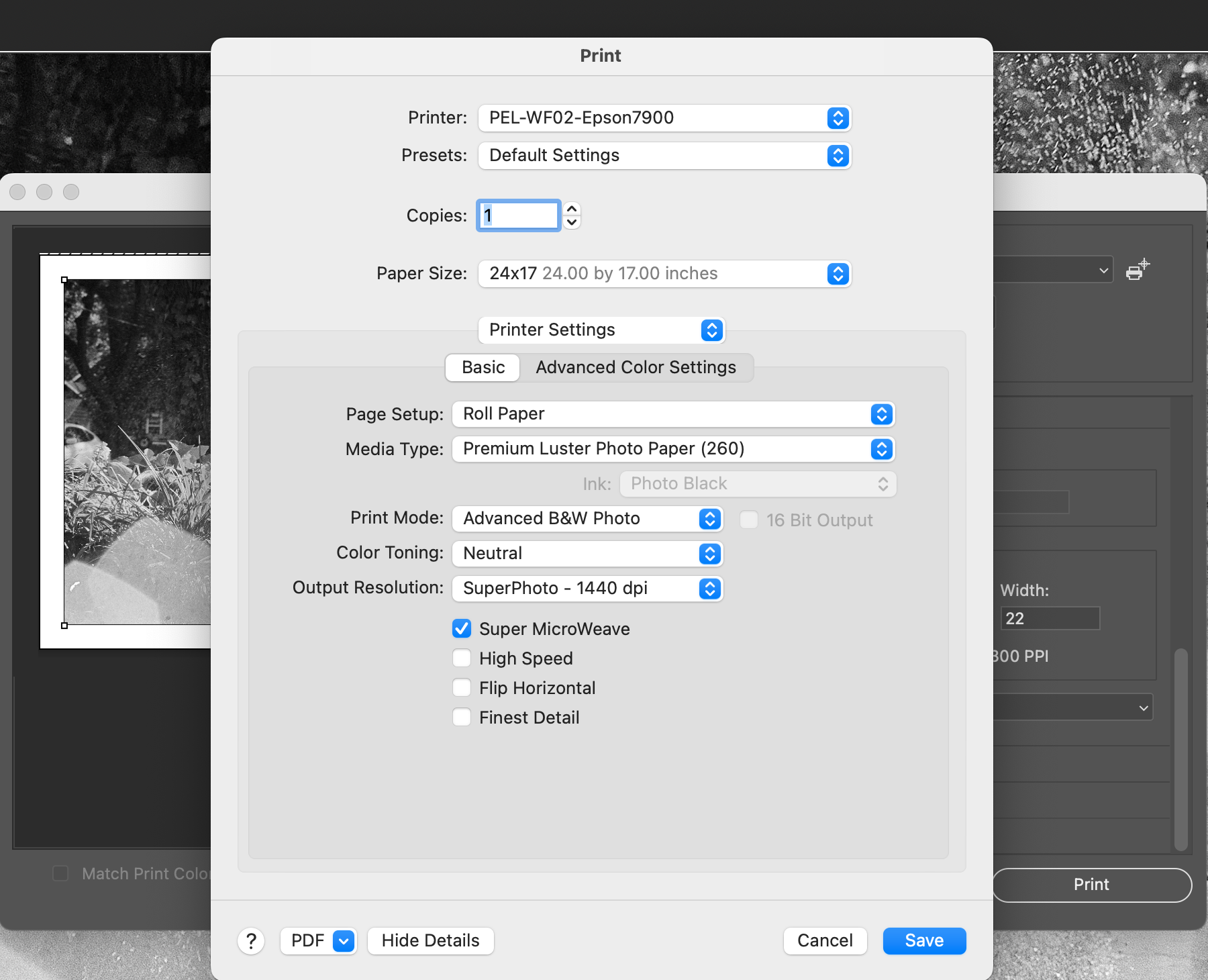Click the Copies input field
Viewport: 1208px width, 980px height.
518,215
